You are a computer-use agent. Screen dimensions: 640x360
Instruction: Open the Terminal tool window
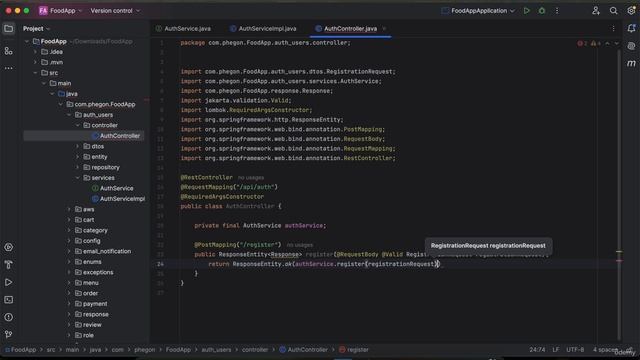pyautogui.click(x=9, y=300)
